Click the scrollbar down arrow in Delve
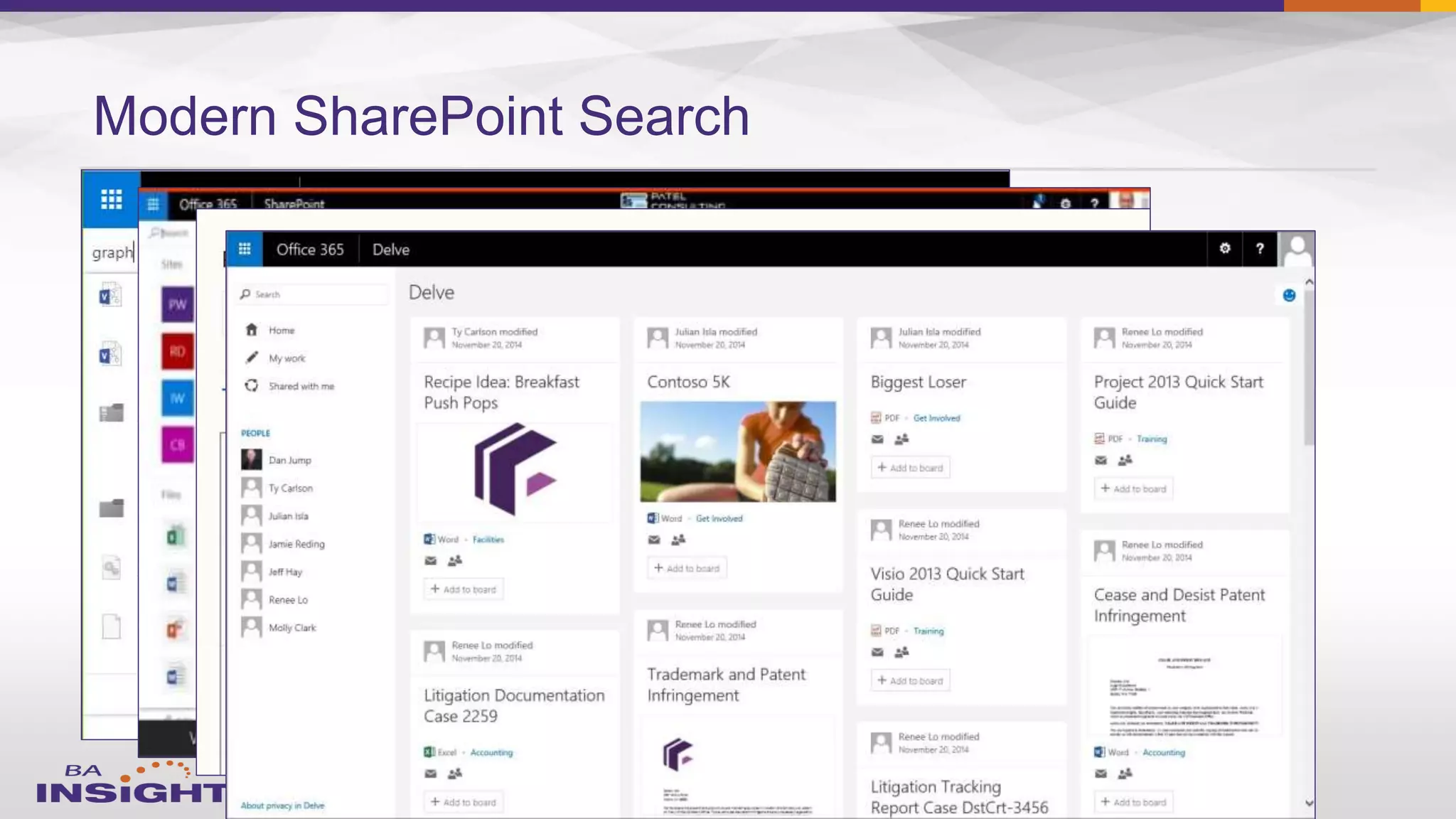1456x819 pixels. [x=1309, y=803]
